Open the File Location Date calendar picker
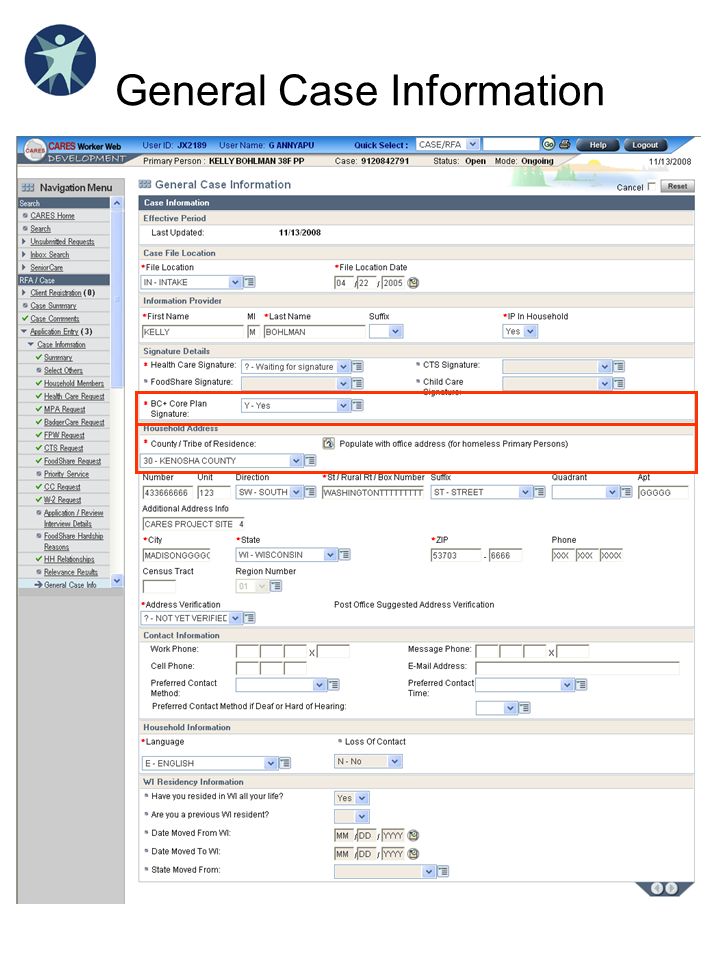 (413, 283)
